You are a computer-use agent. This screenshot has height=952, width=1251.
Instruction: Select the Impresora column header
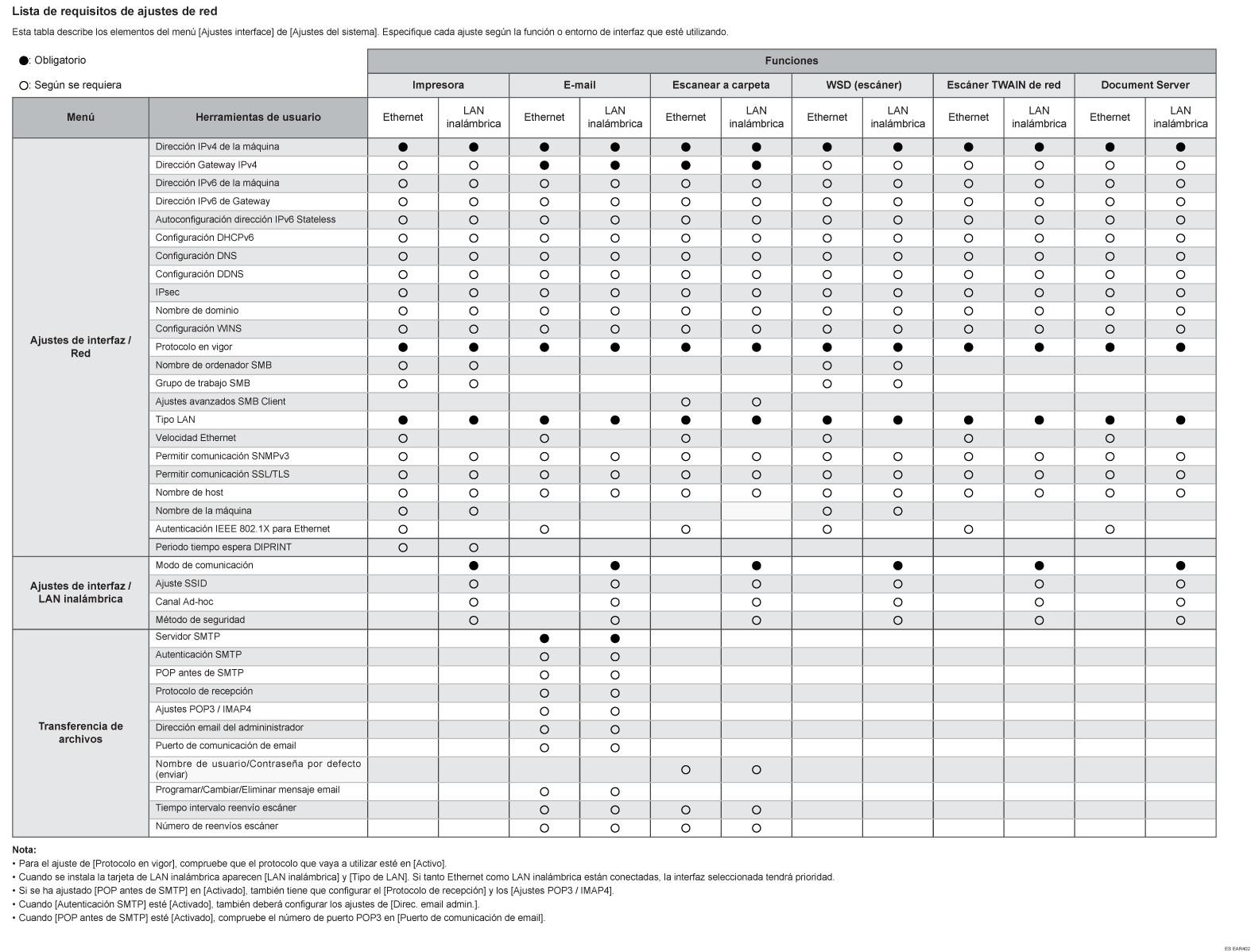click(438, 85)
